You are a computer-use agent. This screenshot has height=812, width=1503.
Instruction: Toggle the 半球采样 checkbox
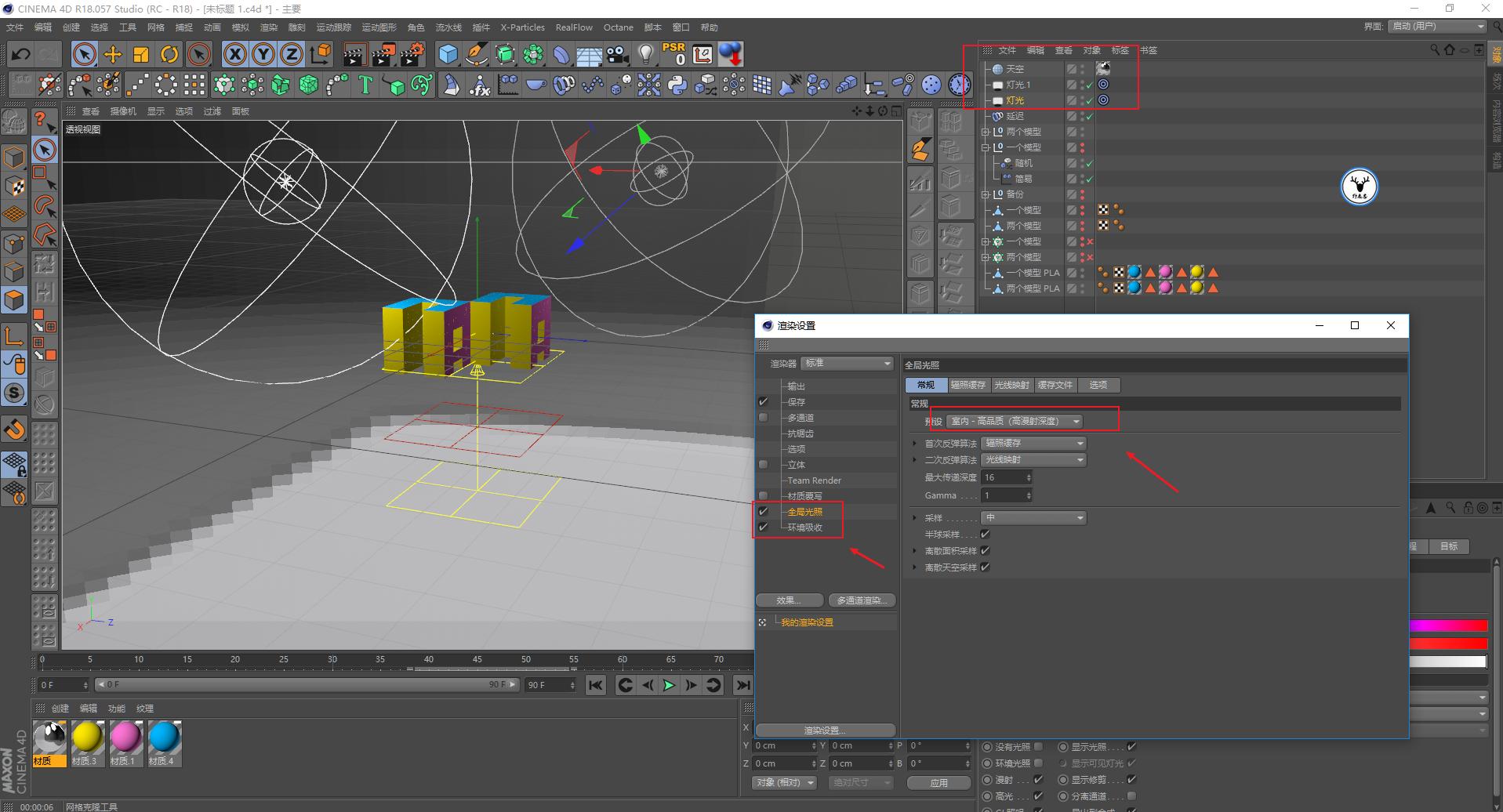(986, 535)
